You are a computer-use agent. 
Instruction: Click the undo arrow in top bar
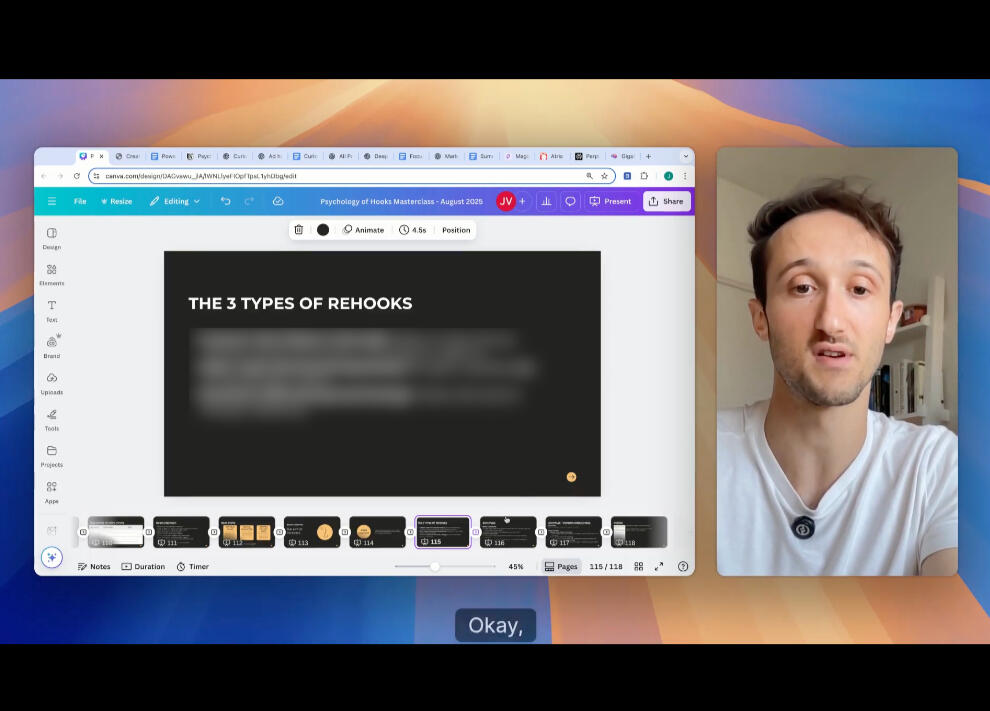(226, 201)
